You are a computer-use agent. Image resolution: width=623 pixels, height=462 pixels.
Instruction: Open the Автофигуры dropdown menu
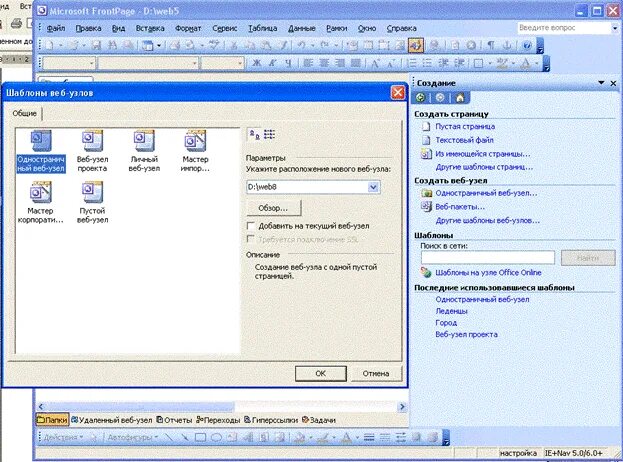133,437
